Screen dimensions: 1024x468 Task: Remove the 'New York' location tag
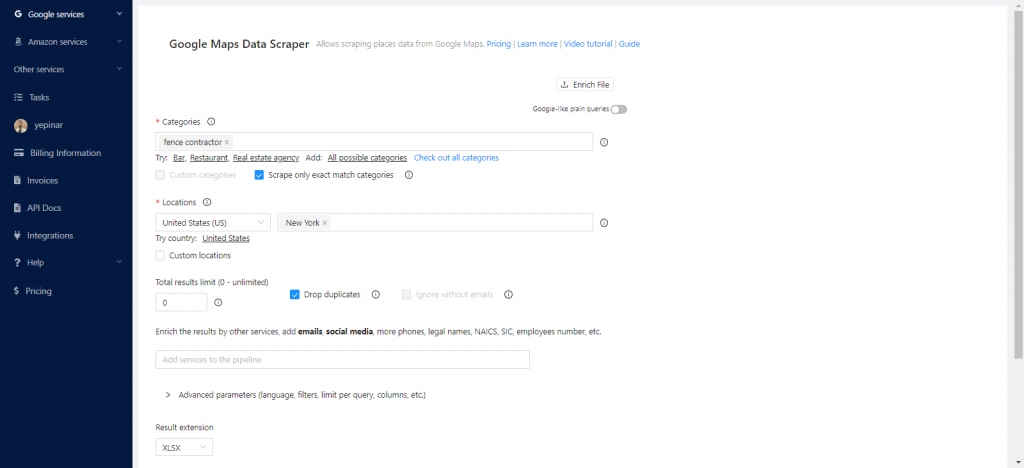point(325,223)
